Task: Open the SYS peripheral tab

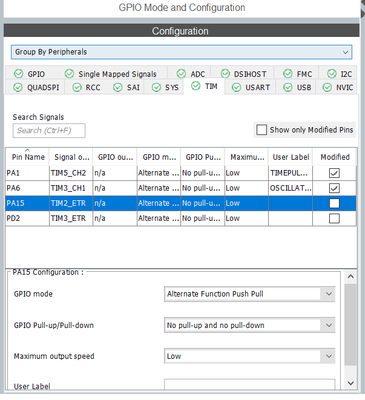Action: click(x=165, y=87)
